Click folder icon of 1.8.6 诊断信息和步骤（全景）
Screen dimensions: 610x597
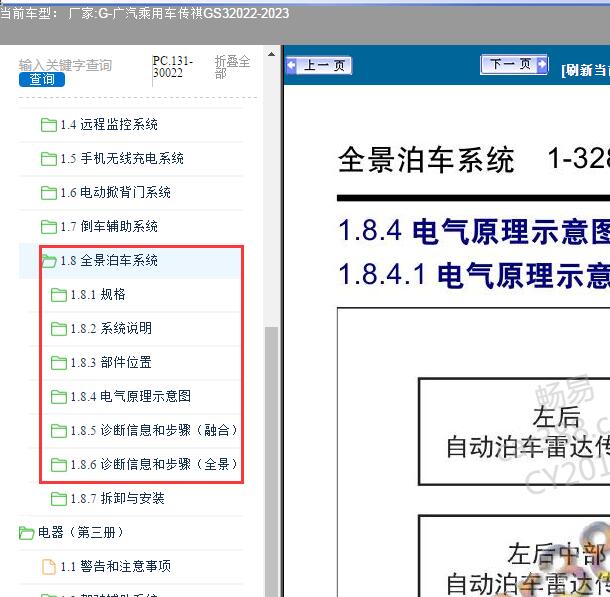click(x=59, y=464)
